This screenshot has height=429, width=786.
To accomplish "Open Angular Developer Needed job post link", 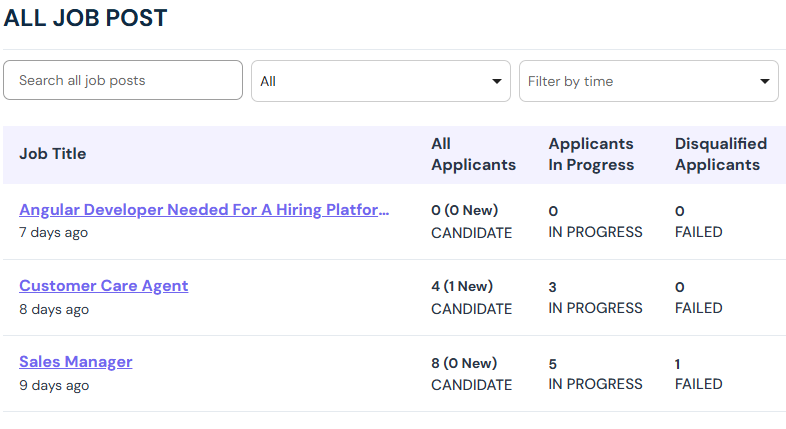I will point(204,209).
